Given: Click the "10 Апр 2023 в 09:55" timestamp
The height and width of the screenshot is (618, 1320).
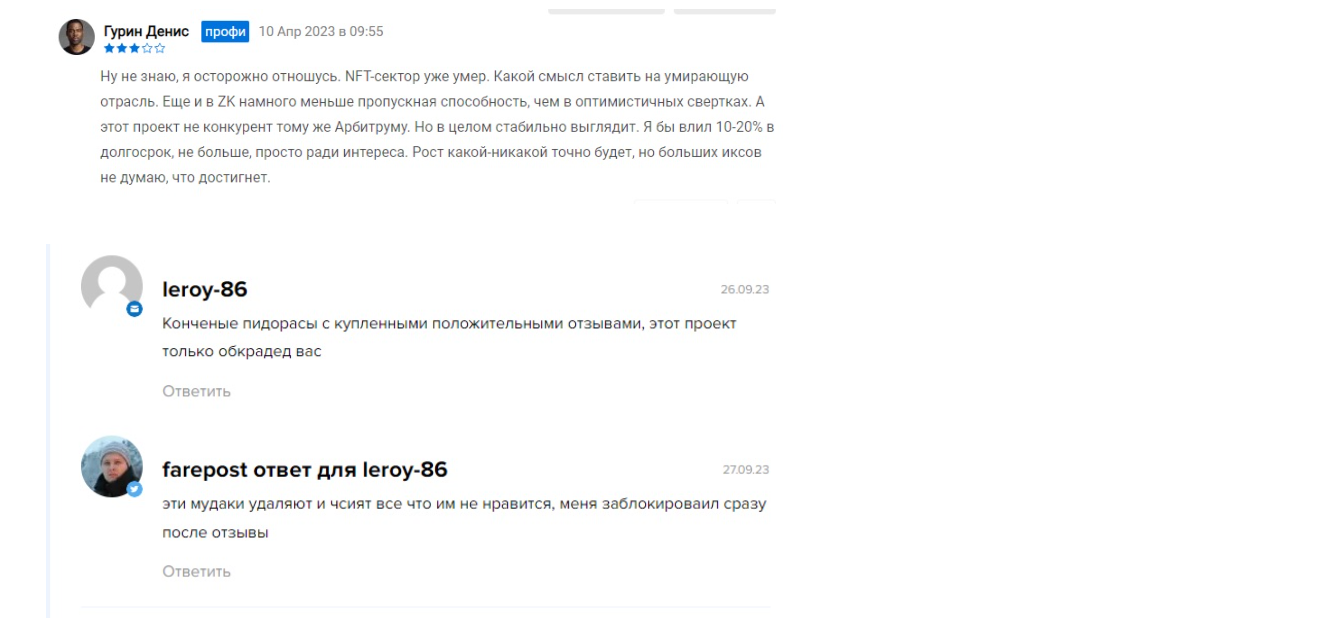Looking at the screenshot, I should (321, 31).
